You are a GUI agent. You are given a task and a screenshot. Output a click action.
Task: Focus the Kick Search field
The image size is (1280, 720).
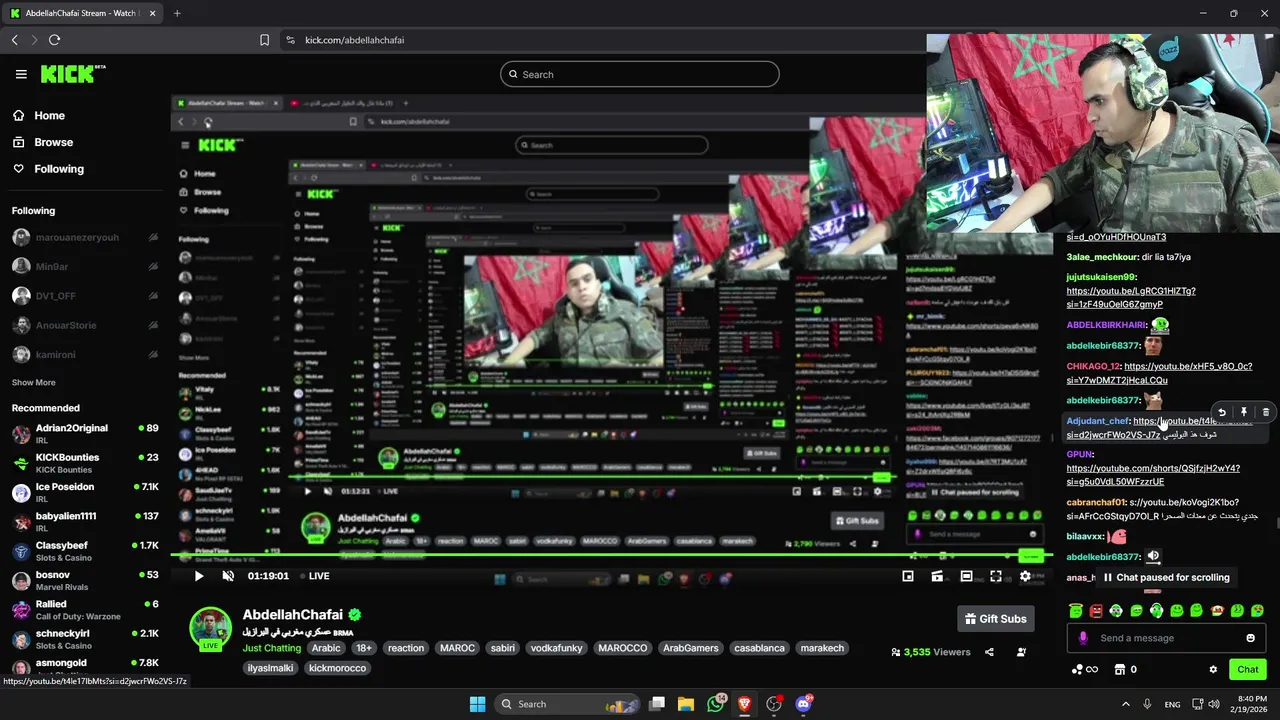pyautogui.click(x=640, y=74)
